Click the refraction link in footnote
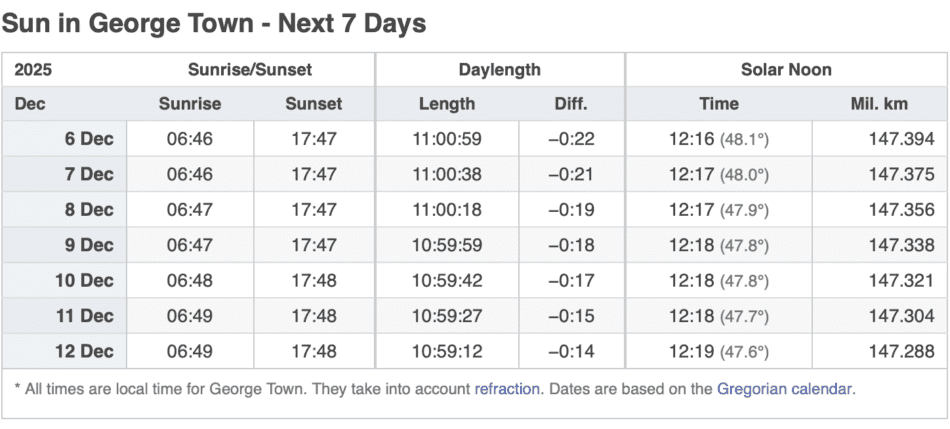 click(508, 389)
